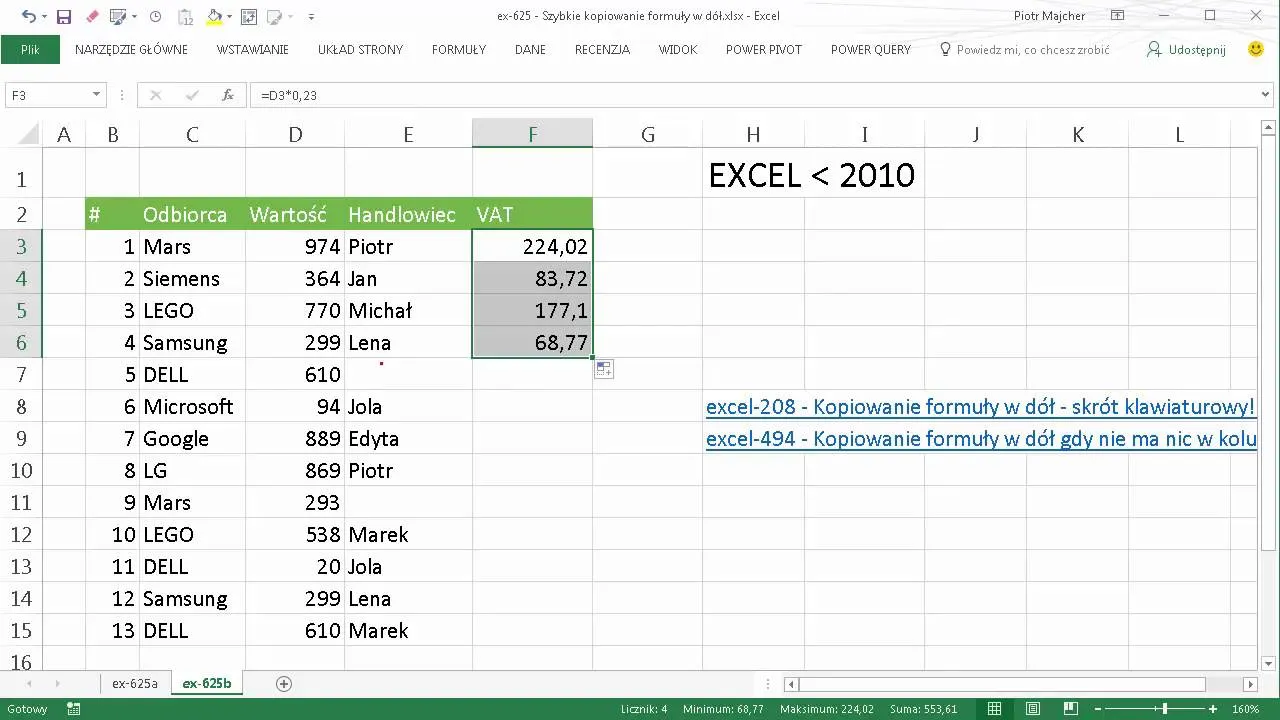1280x720 pixels.
Task: Switch to the FORMUŁY ribbon tab
Action: 458,49
